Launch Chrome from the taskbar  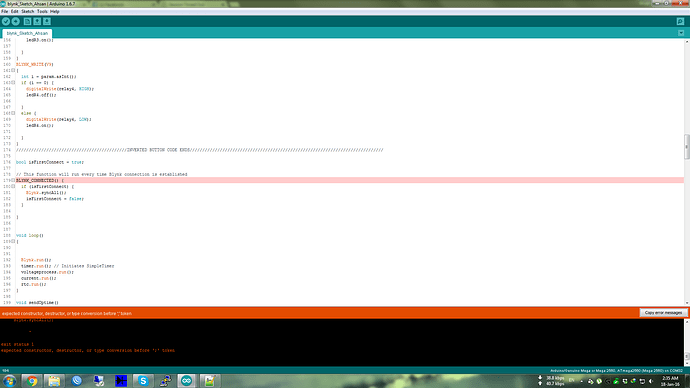32,381
